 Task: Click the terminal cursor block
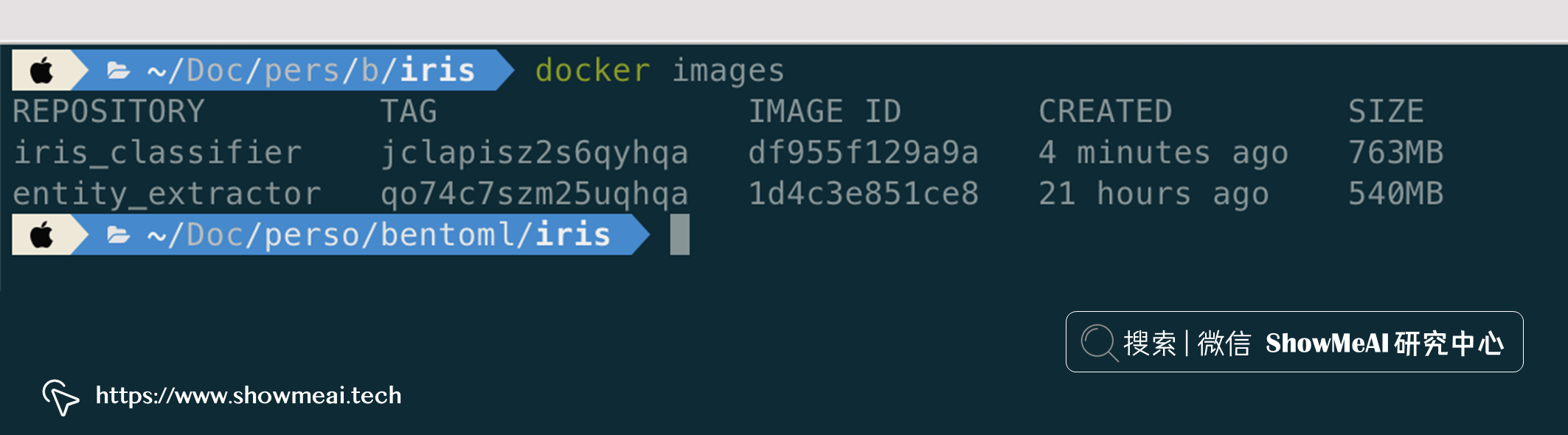click(x=679, y=234)
